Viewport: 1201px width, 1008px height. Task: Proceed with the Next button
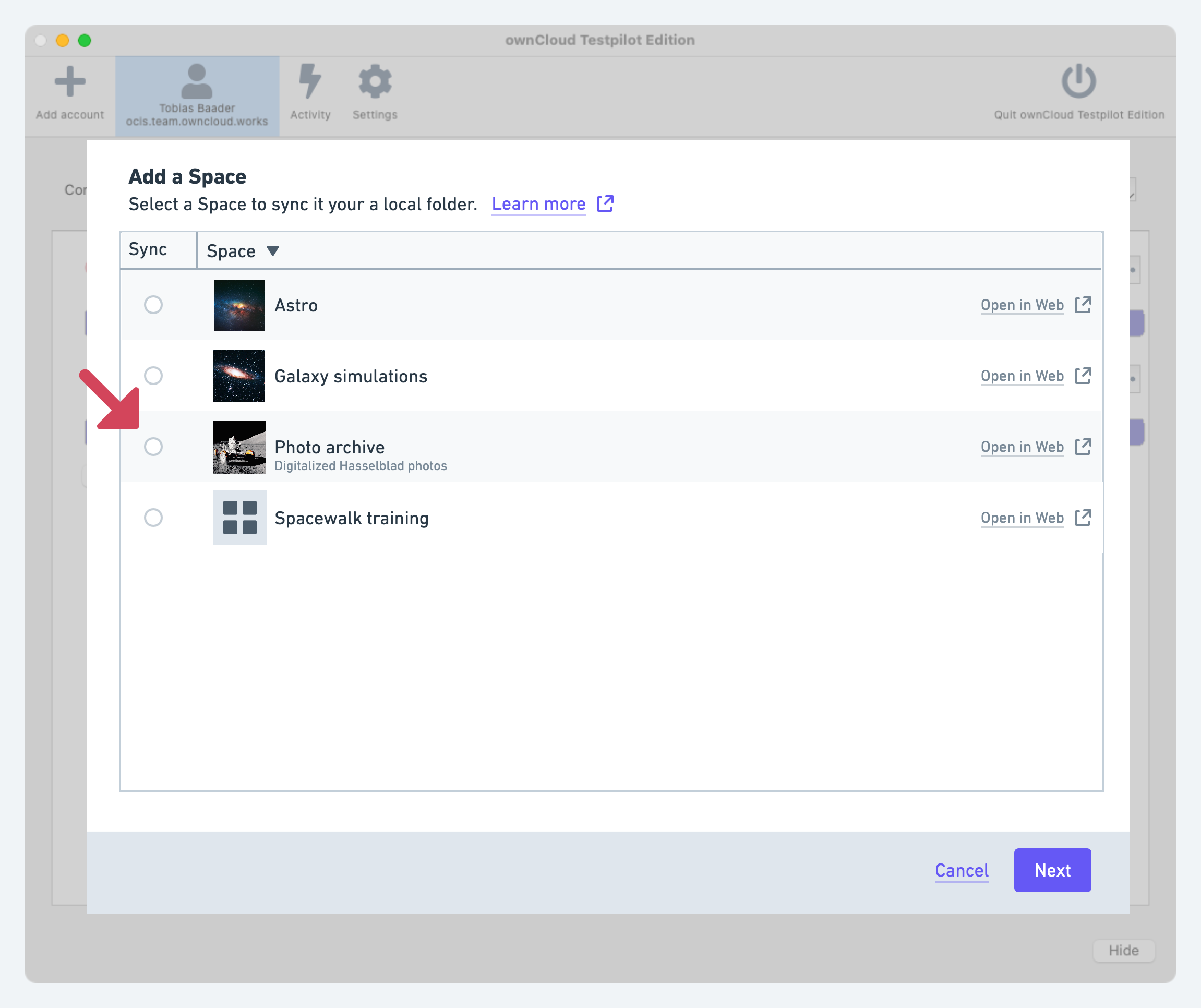pos(1052,870)
